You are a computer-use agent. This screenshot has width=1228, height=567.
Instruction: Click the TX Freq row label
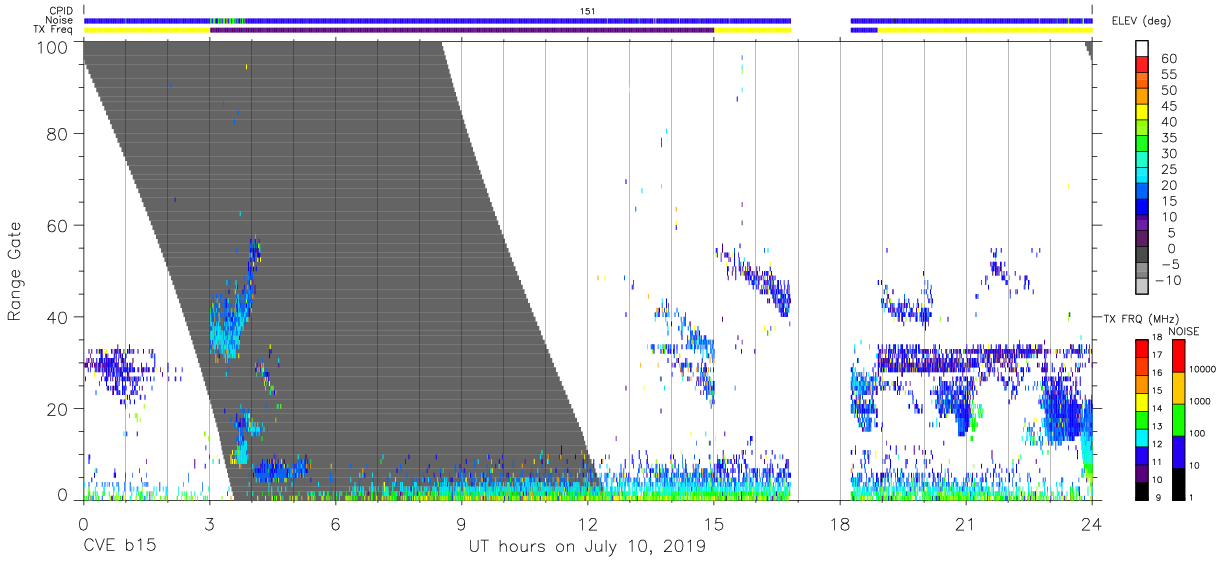click(53, 30)
